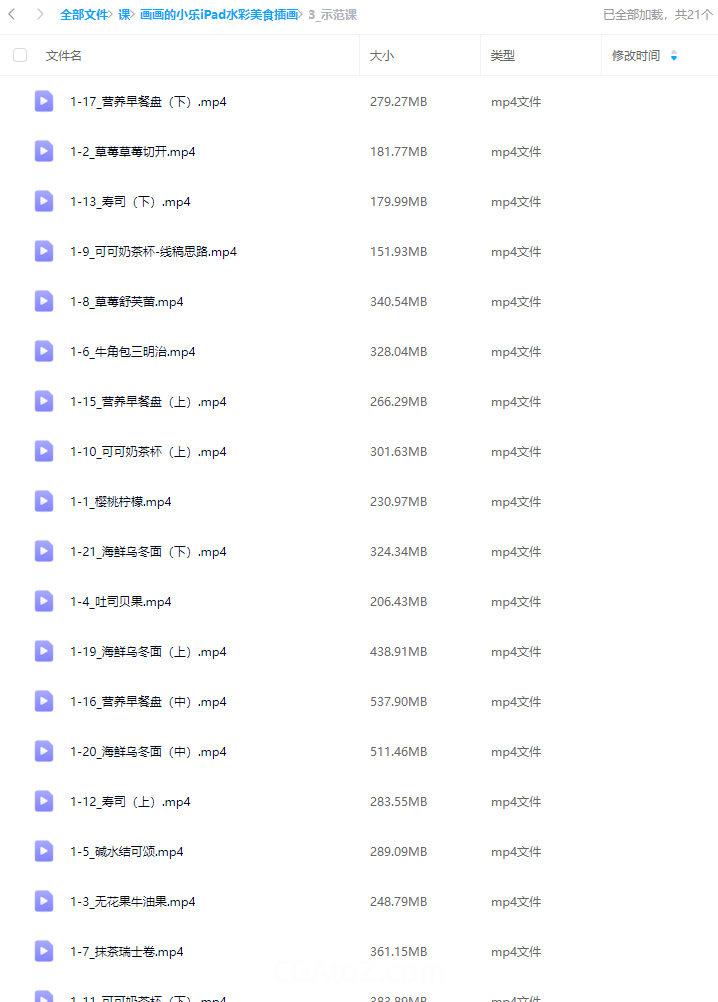Click play icon beside 1-8_草莓舒芙蕾.mp4
The width and height of the screenshot is (718, 1002).
(43, 301)
